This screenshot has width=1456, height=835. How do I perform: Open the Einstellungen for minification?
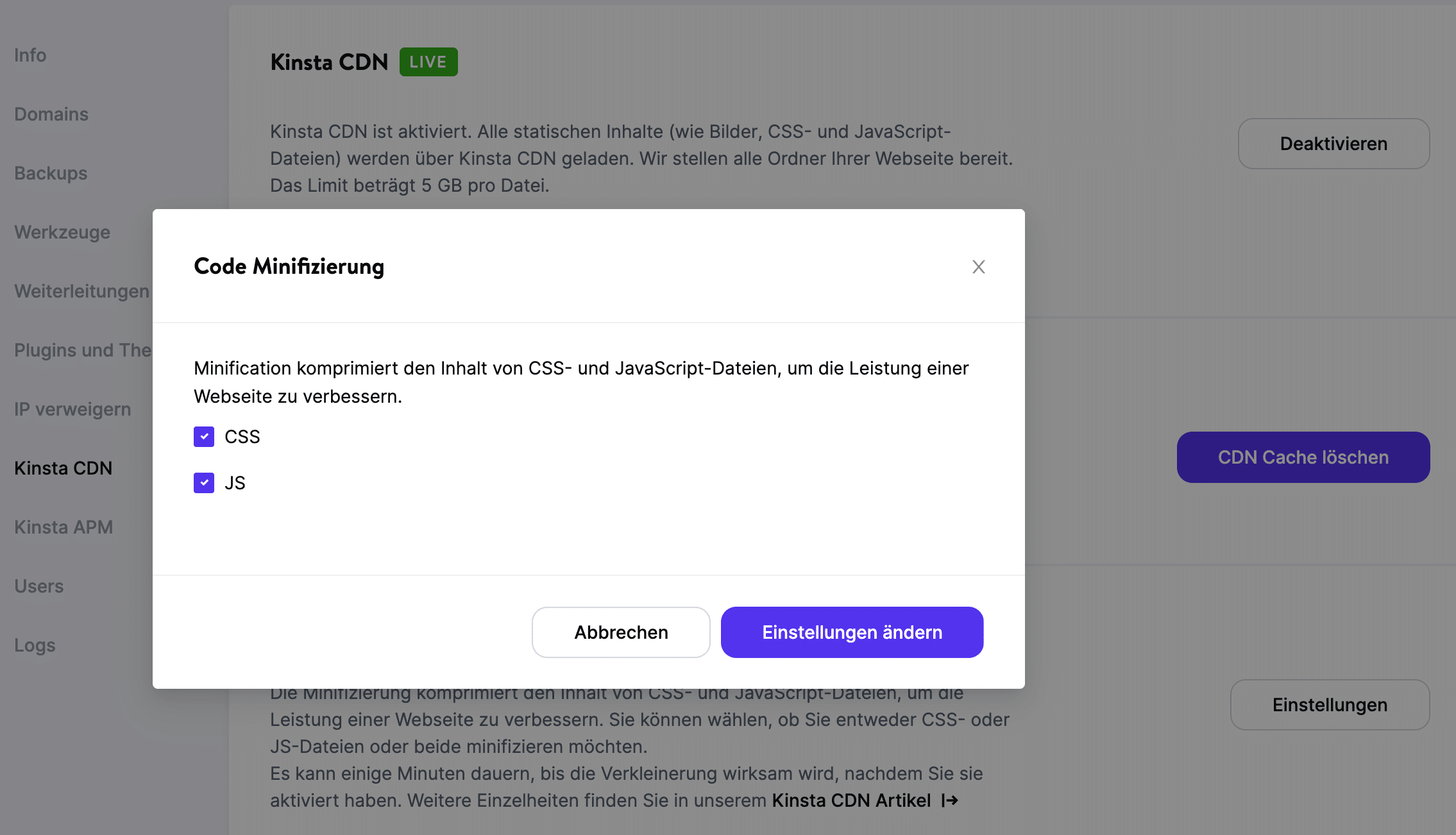point(1329,705)
